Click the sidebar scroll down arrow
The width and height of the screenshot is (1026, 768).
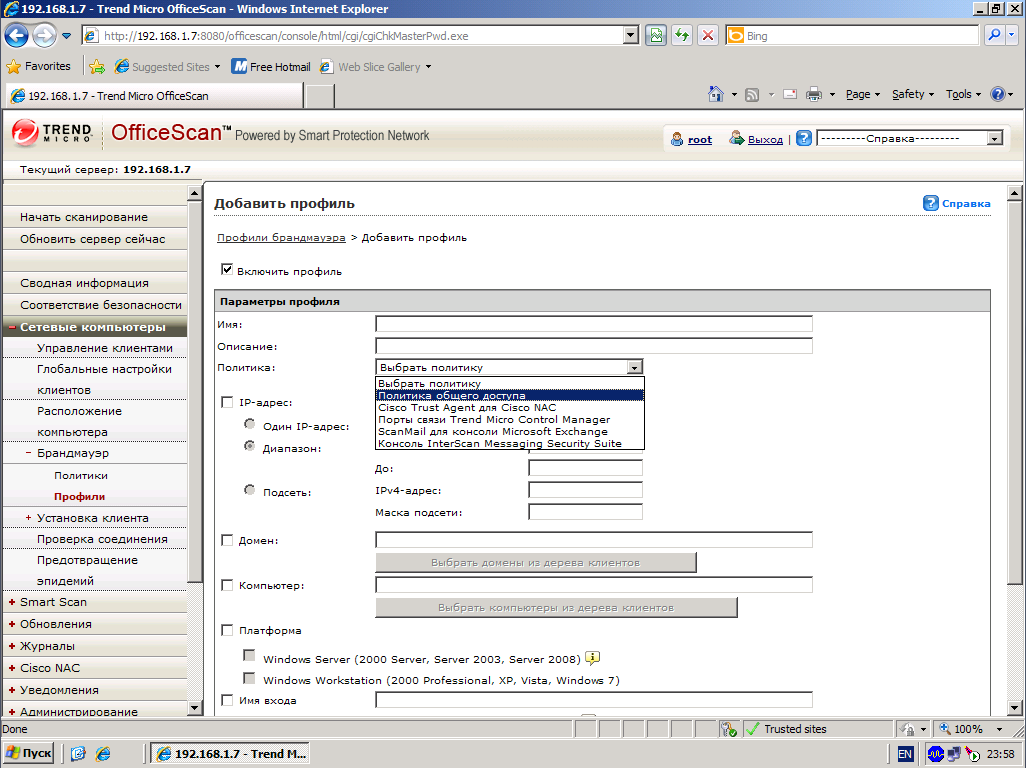[194, 708]
